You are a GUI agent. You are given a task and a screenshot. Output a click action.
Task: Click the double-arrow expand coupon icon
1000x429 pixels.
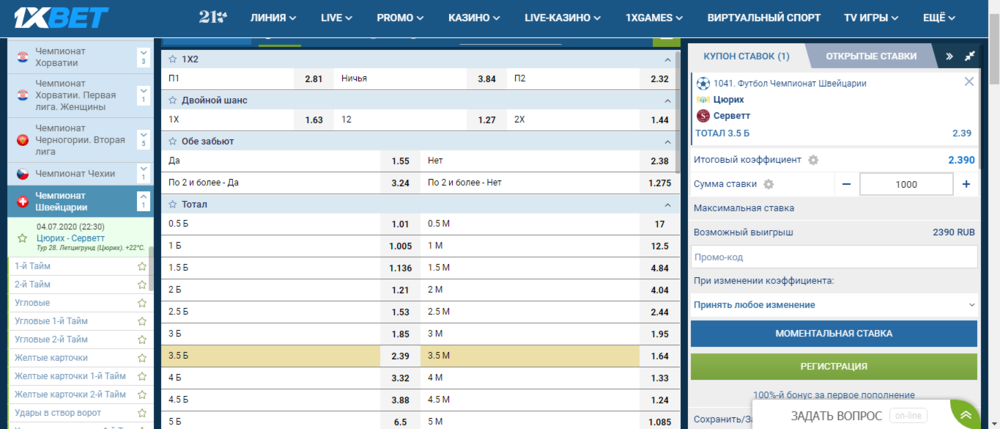click(949, 56)
